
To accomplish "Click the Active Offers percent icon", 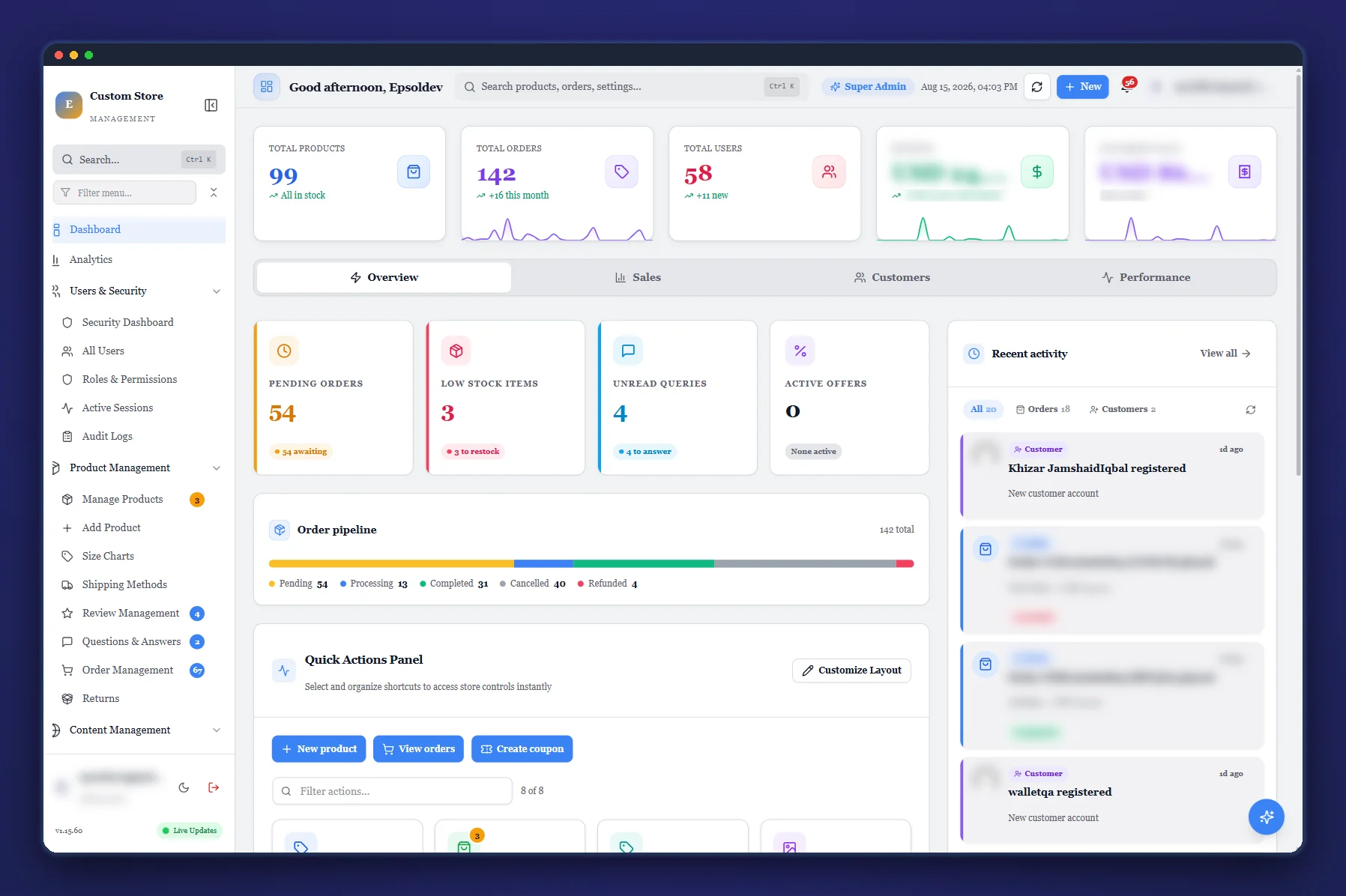I will coord(800,351).
